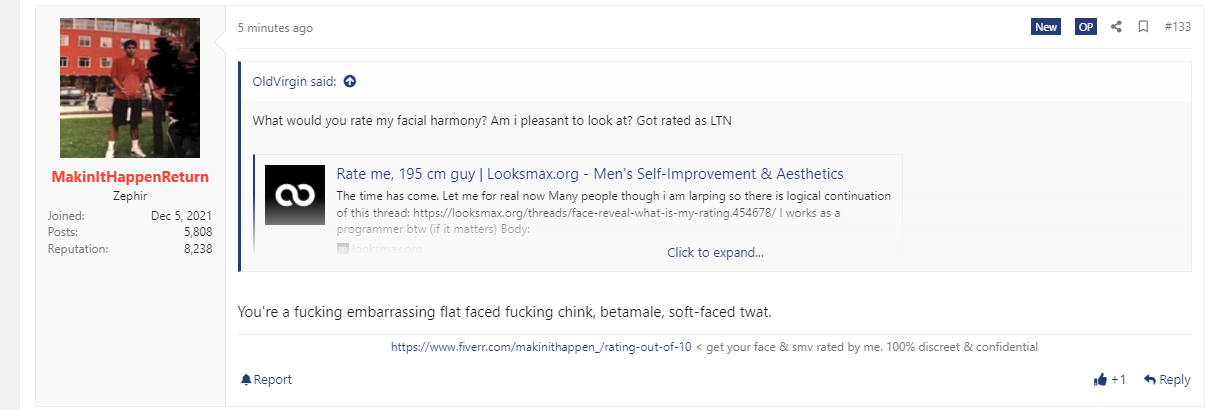The height and width of the screenshot is (410, 1217).
Task: Jump to OldVirgin's original post via arrow icon
Action: [350, 81]
